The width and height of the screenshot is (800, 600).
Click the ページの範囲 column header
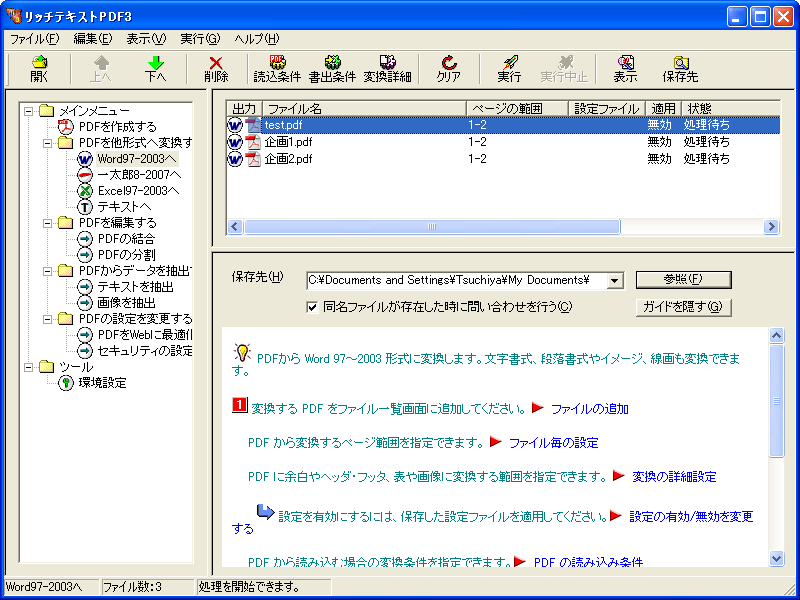[x=517, y=109]
